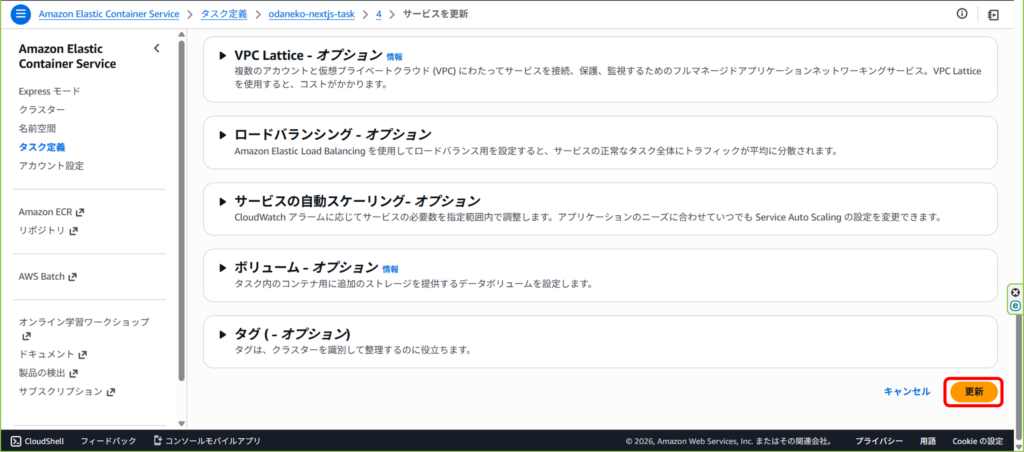
Task: Expand the VPC Lattice option section
Action: pos(223,56)
